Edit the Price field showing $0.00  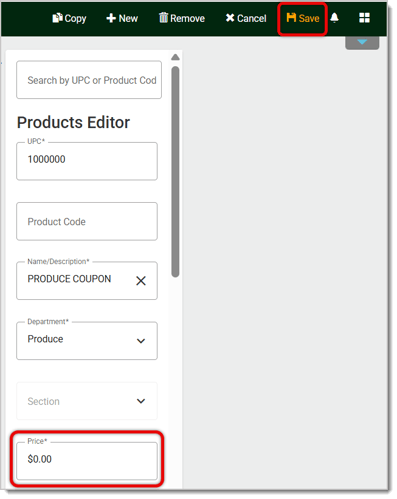click(87, 461)
